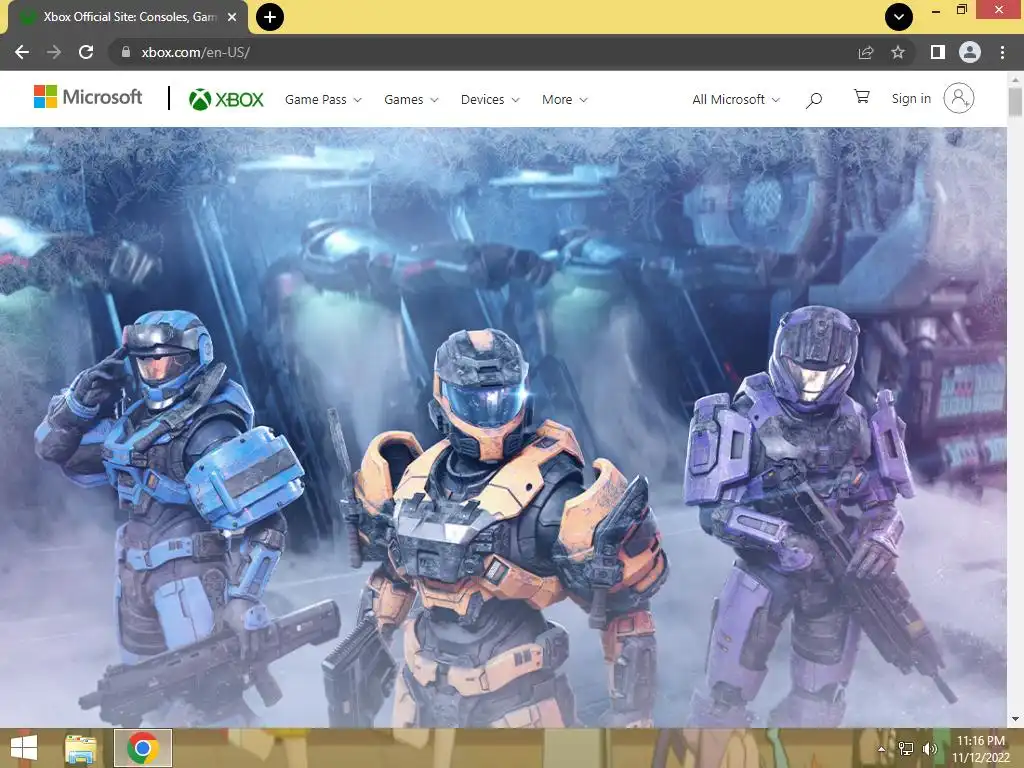Click the account avatar icon
Viewport: 1024px width, 768px height.
tap(959, 99)
